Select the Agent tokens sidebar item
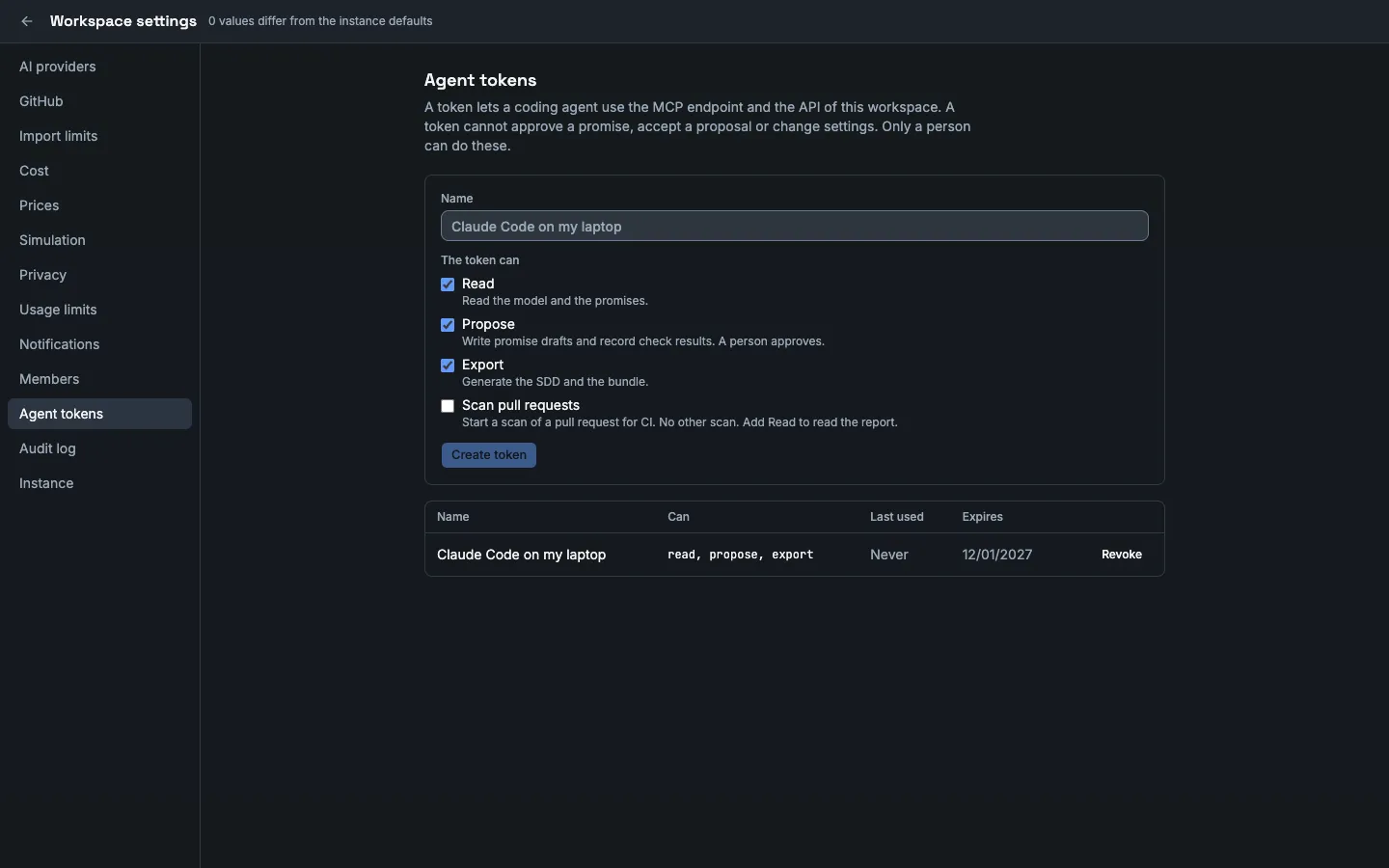1389x868 pixels. 99,414
